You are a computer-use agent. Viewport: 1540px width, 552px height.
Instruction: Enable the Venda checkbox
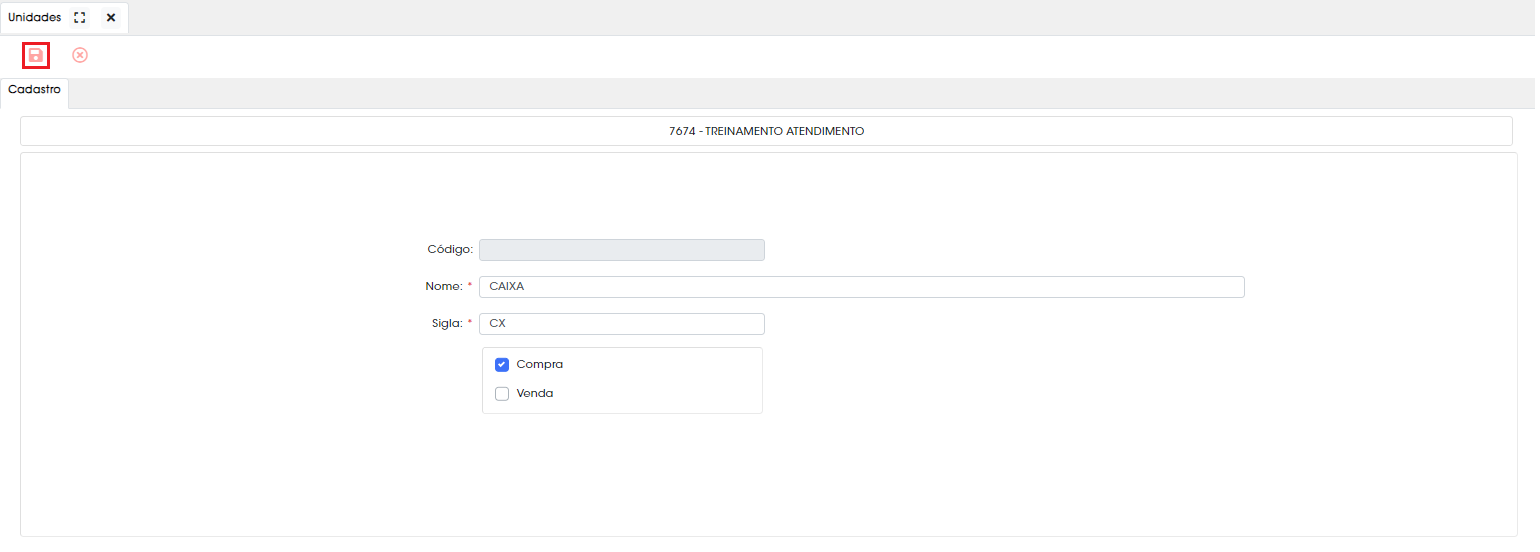[x=502, y=394]
